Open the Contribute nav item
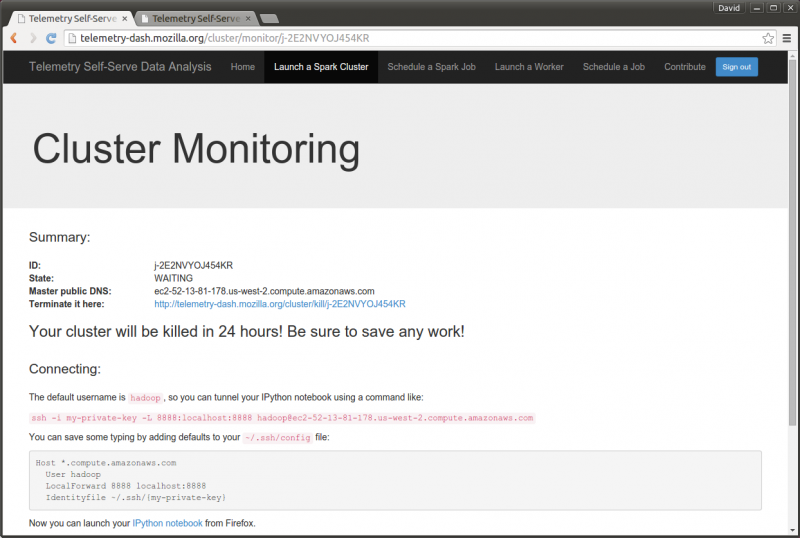This screenshot has width=800, height=538. tap(685, 67)
